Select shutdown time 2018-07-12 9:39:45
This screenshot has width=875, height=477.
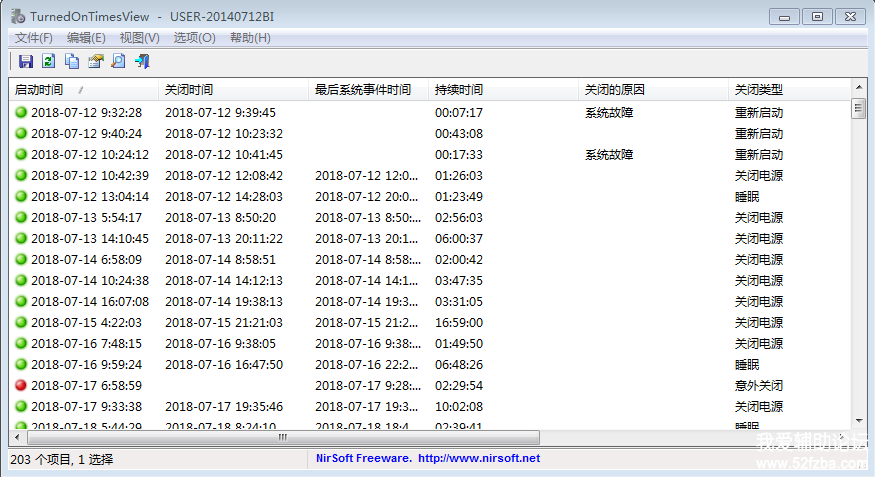tap(220, 113)
